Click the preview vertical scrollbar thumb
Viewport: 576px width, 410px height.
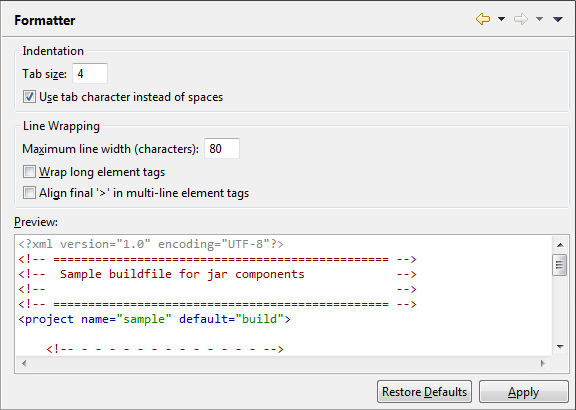[559, 265]
